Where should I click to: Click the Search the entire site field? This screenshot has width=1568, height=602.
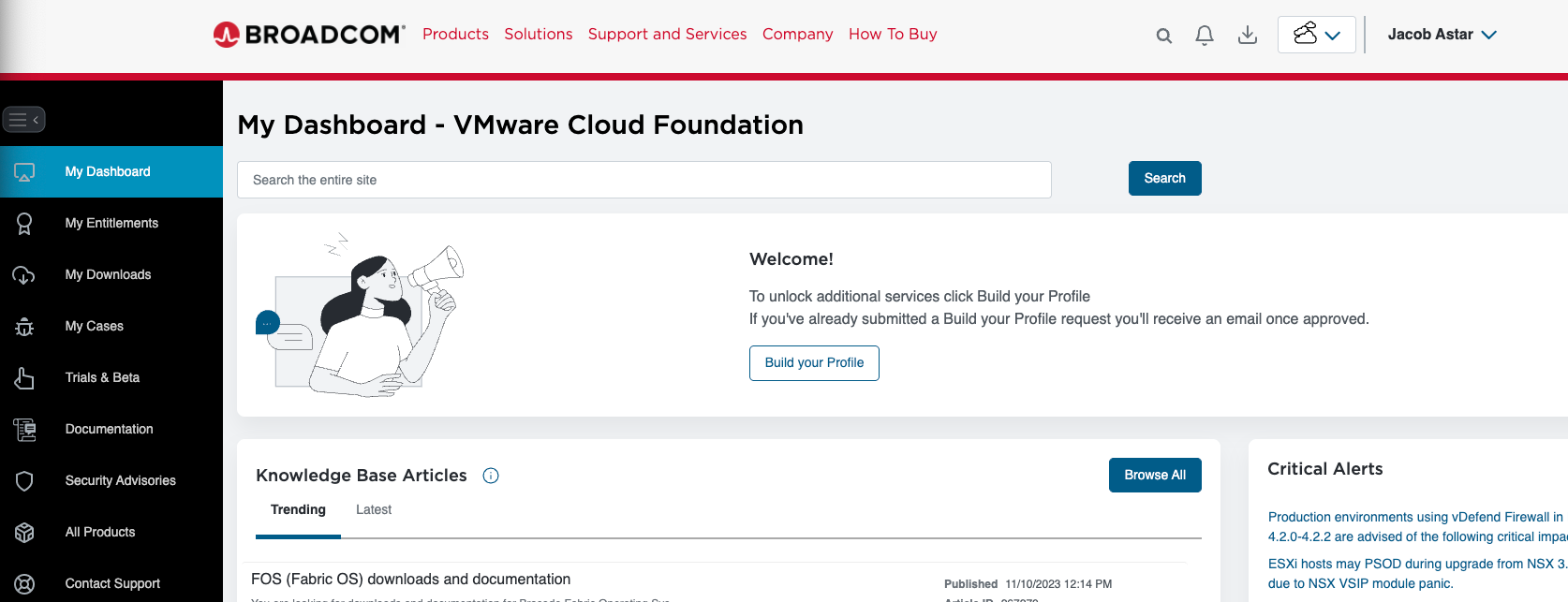click(x=644, y=180)
